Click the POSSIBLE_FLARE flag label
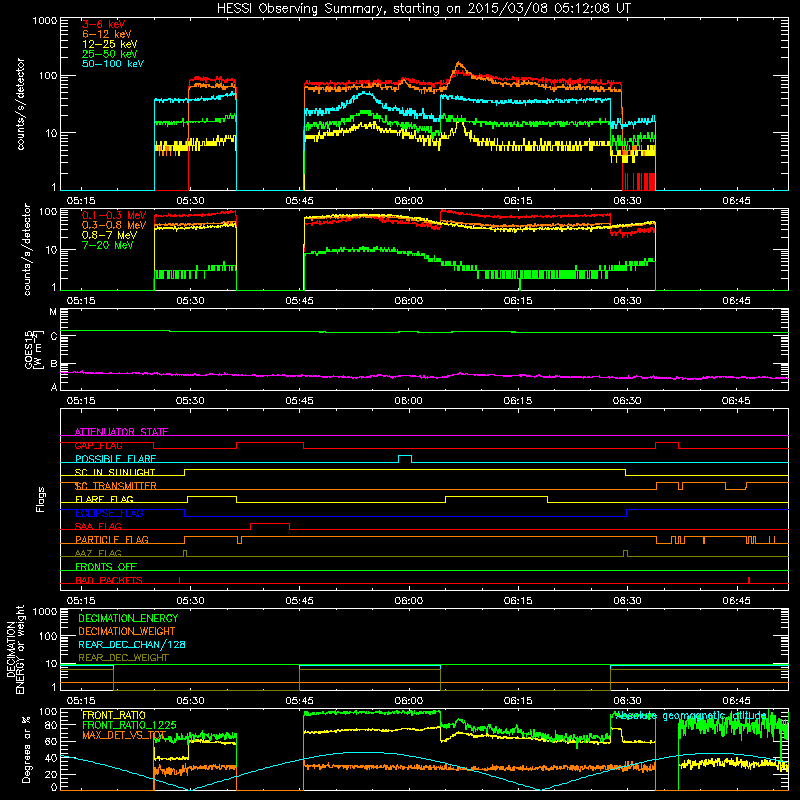The image size is (800, 800). 115,459
